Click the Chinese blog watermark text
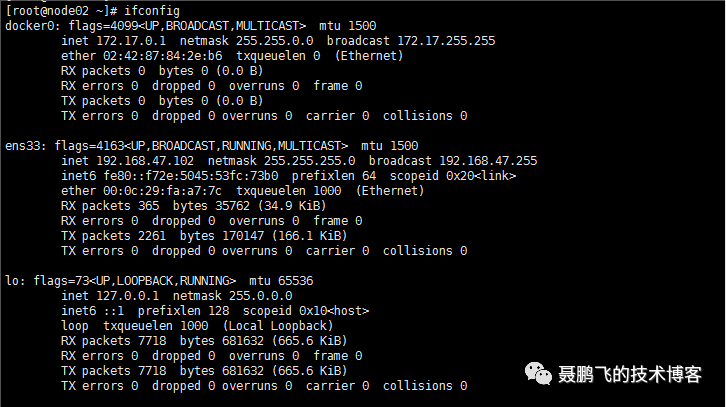The width and height of the screenshot is (726, 407). click(630, 374)
